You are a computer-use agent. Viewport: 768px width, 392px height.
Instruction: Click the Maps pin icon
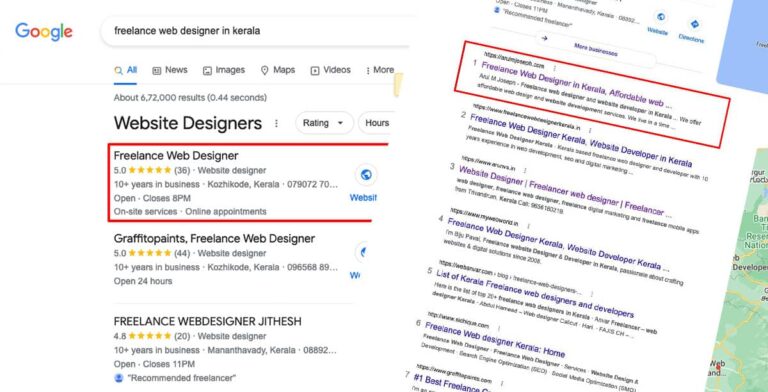coord(264,71)
